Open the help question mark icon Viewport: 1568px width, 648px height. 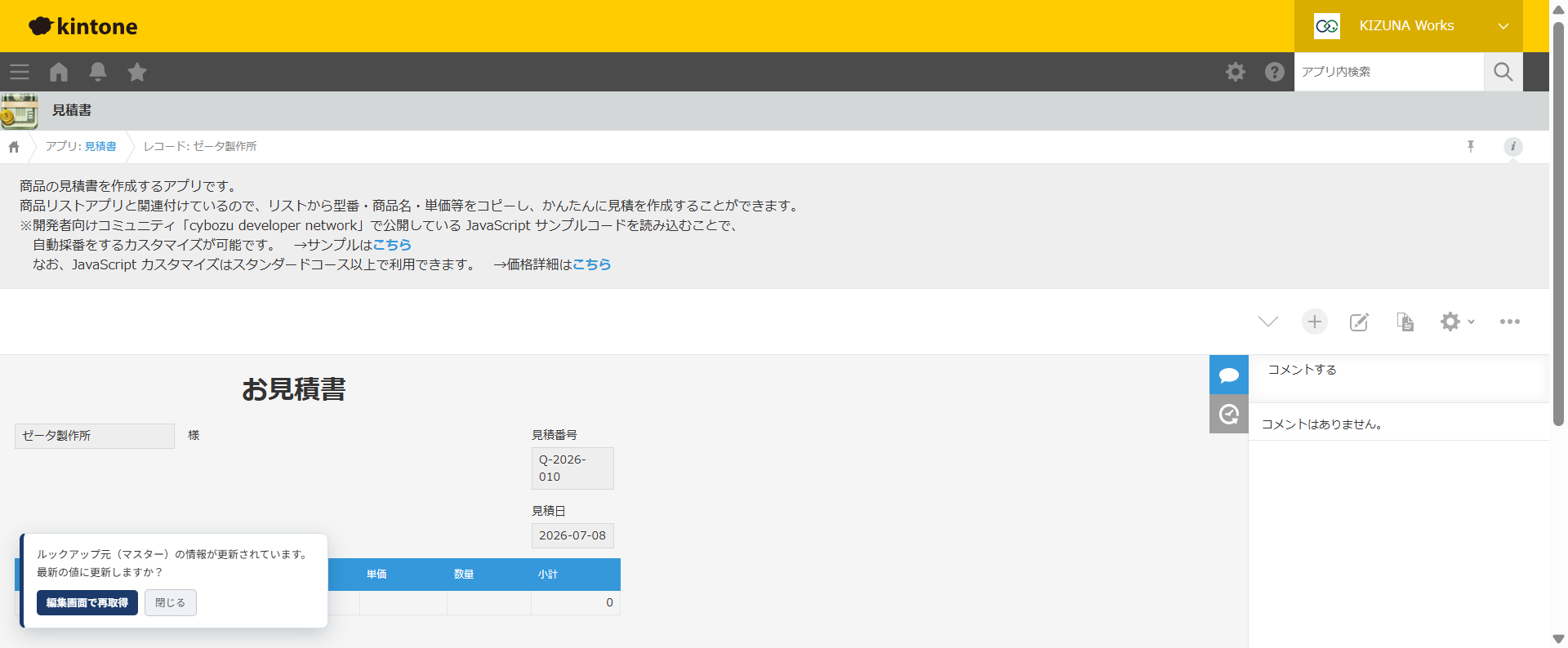tap(1275, 72)
